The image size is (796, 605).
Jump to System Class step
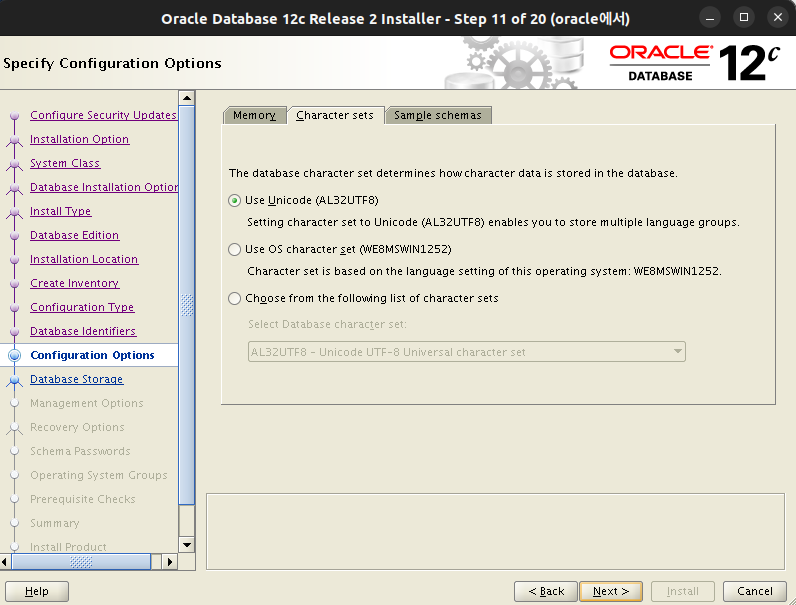tap(65, 163)
